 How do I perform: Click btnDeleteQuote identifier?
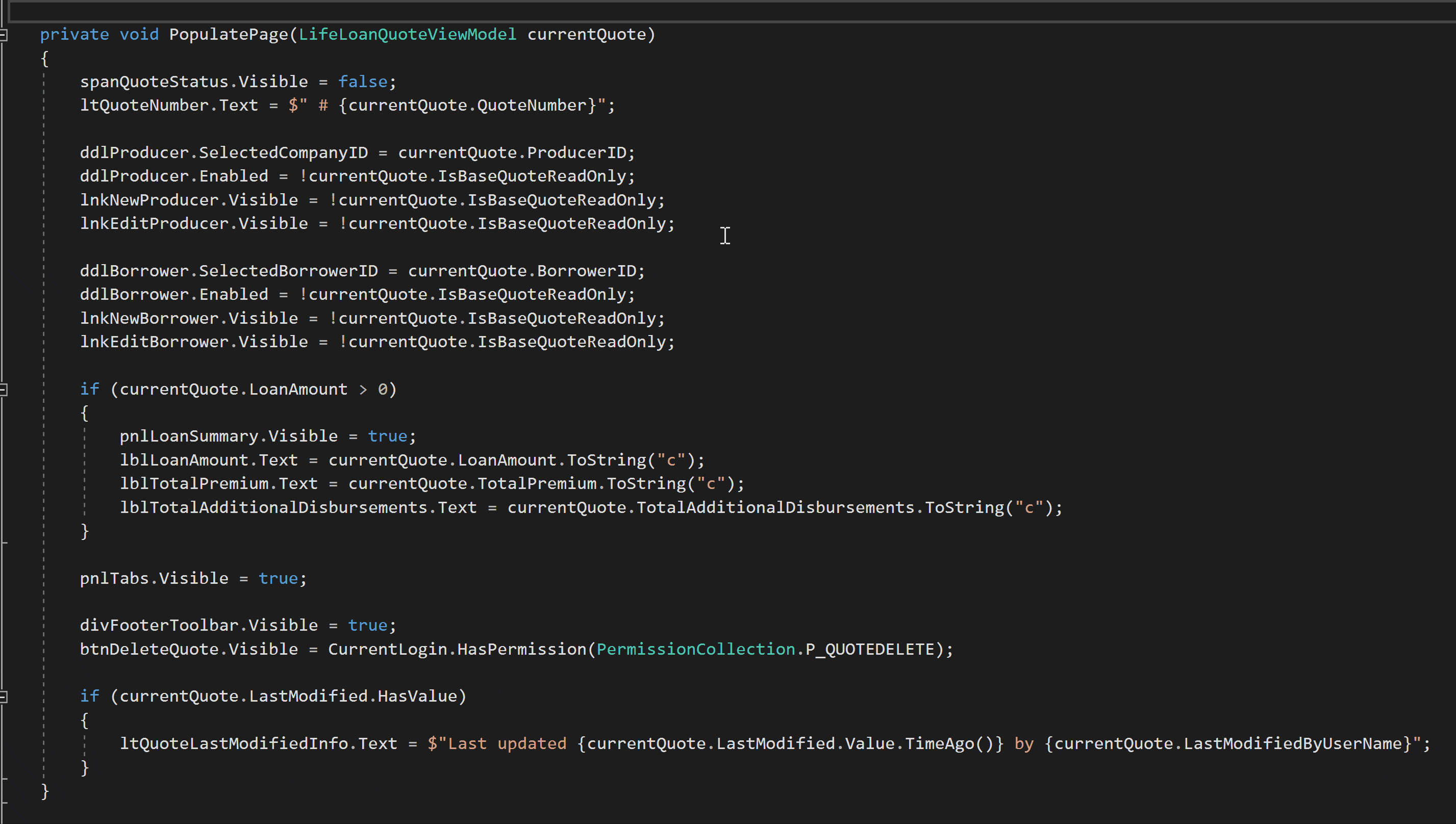(149, 649)
